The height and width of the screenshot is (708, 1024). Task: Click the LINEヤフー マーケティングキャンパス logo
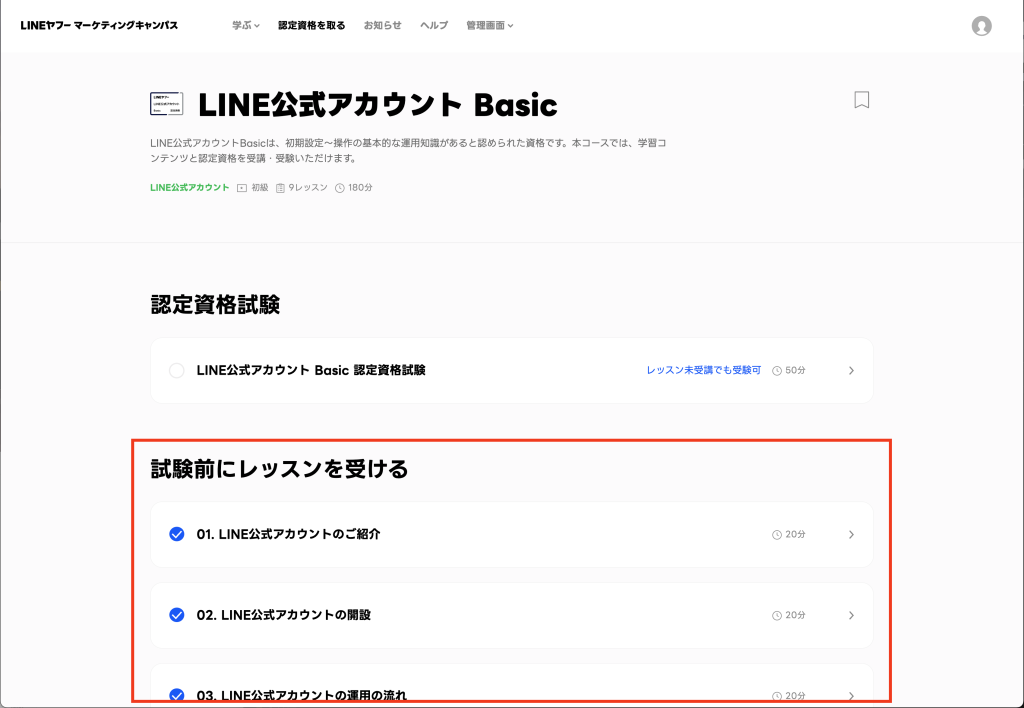pyautogui.click(x=99, y=25)
